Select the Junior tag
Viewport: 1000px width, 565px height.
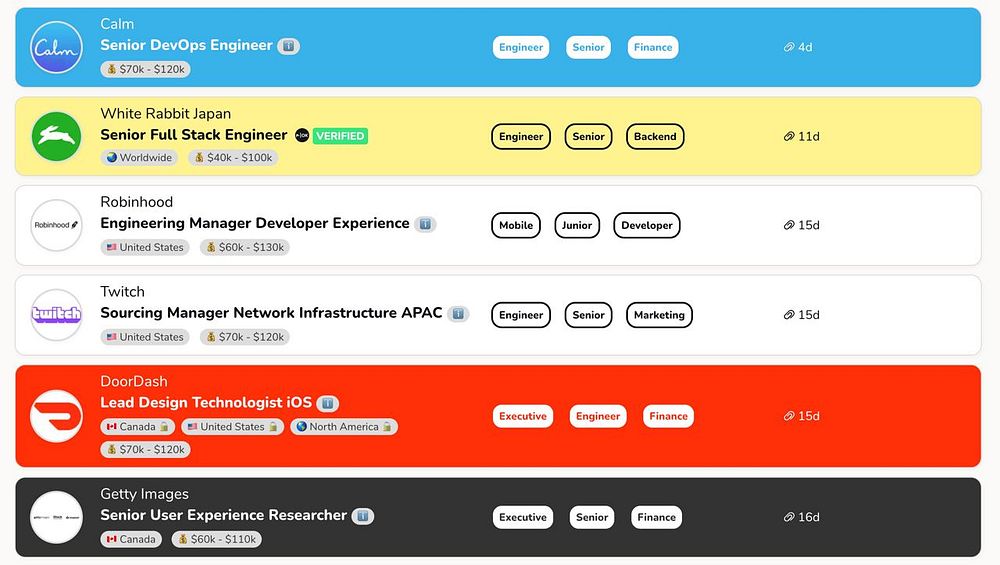(x=577, y=225)
